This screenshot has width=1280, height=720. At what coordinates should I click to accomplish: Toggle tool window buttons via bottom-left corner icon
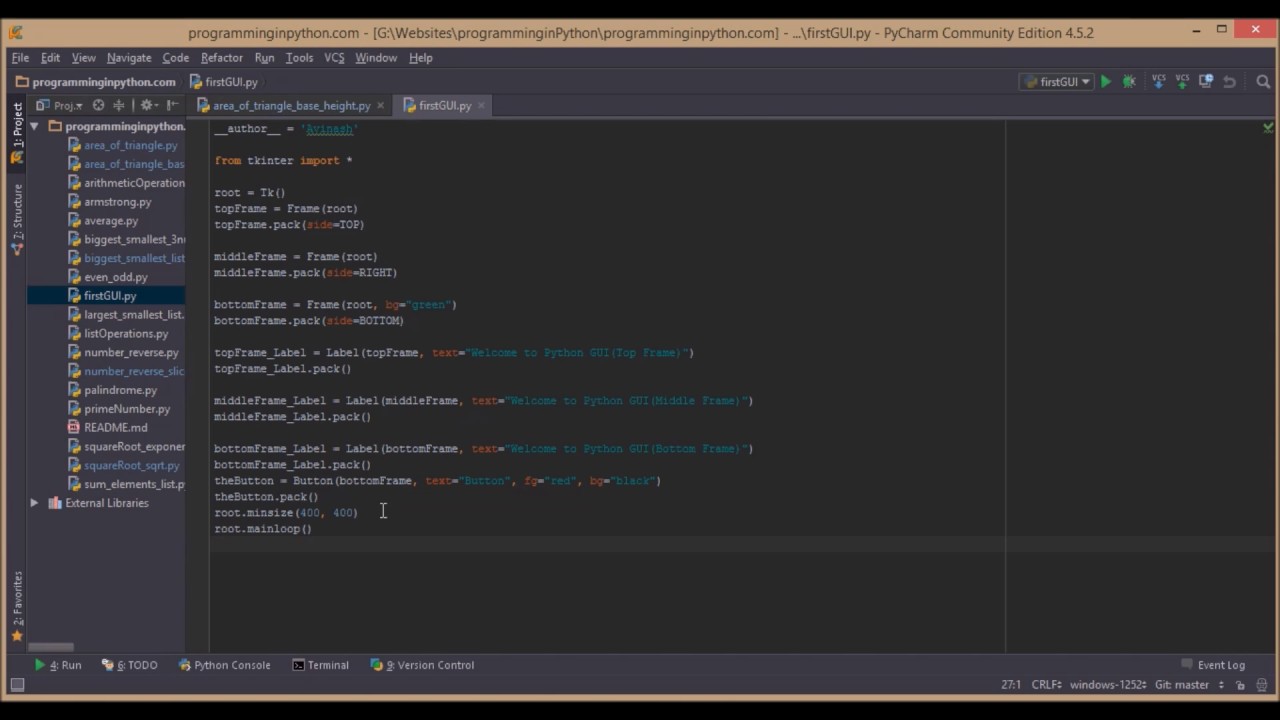tap(17, 685)
